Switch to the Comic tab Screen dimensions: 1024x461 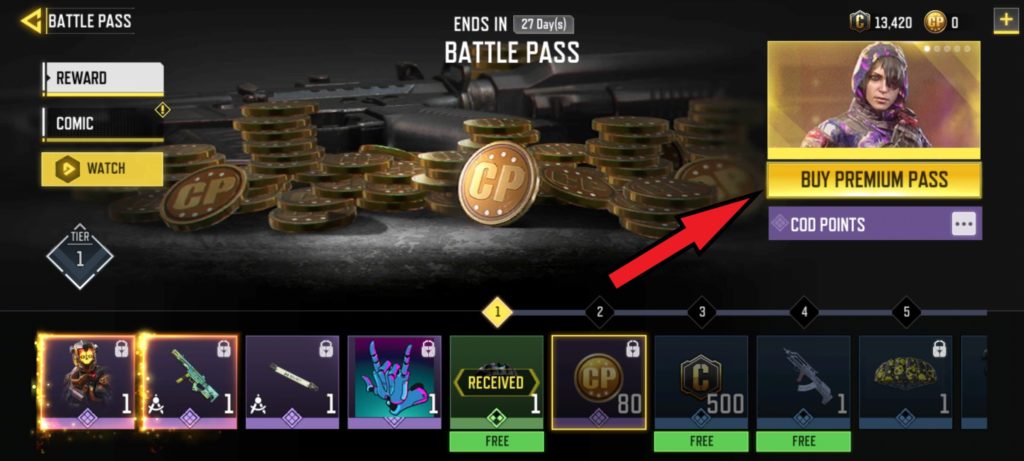pos(103,124)
